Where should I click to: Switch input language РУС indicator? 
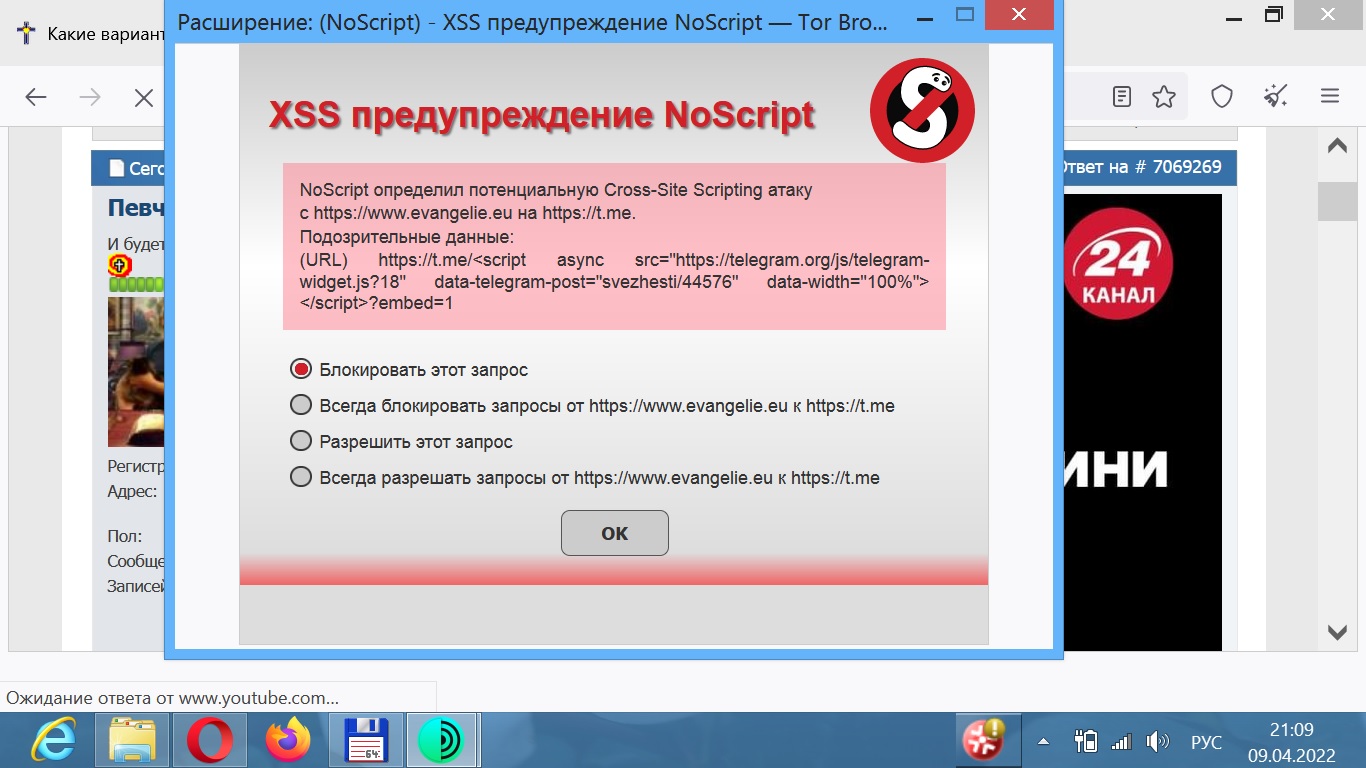1206,742
